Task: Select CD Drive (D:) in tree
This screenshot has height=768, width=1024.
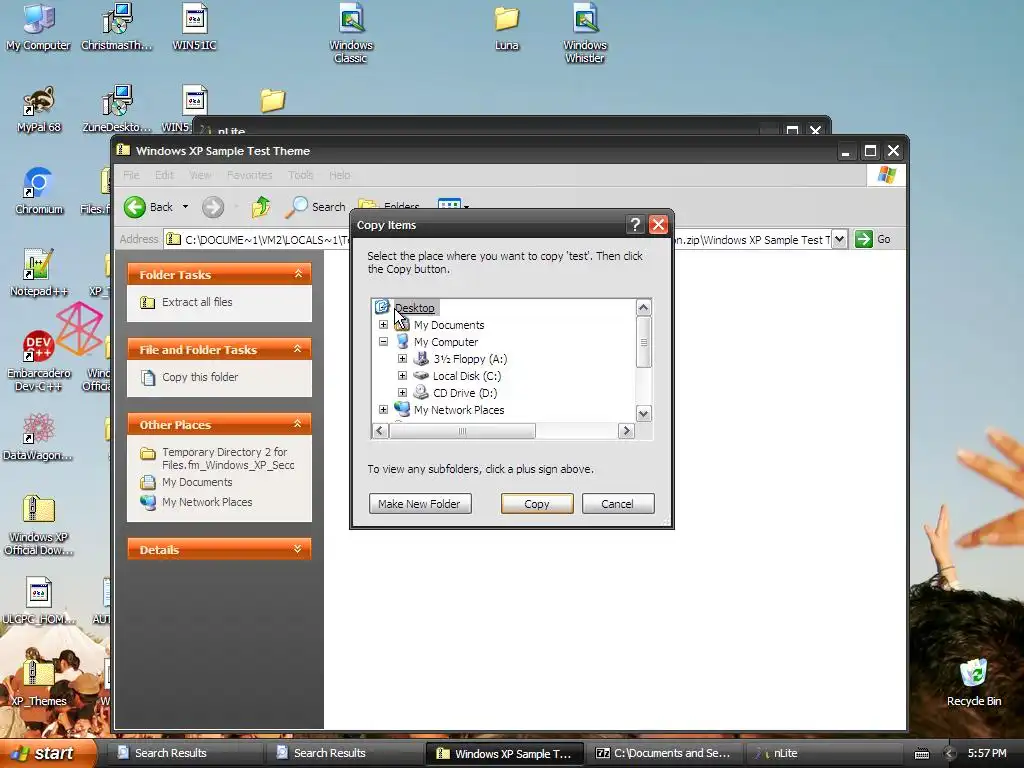Action: [x=465, y=392]
